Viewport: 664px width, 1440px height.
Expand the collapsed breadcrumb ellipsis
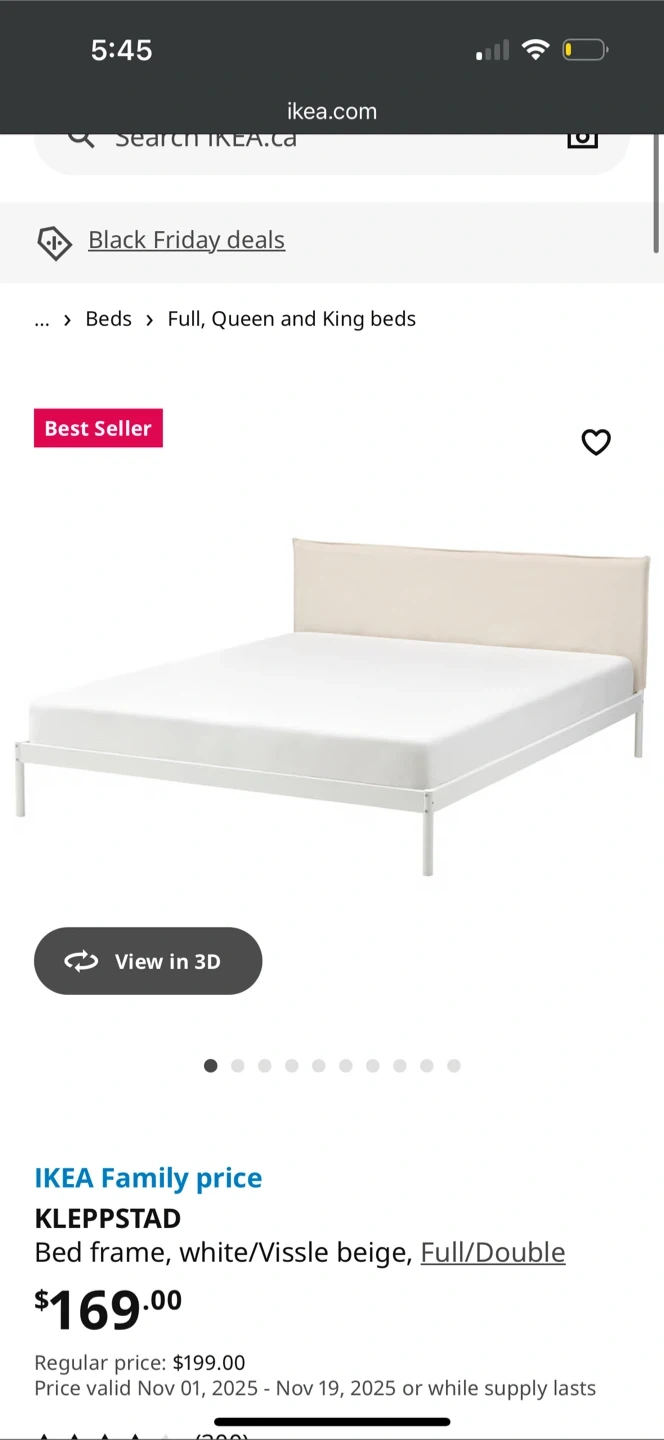click(x=42, y=319)
